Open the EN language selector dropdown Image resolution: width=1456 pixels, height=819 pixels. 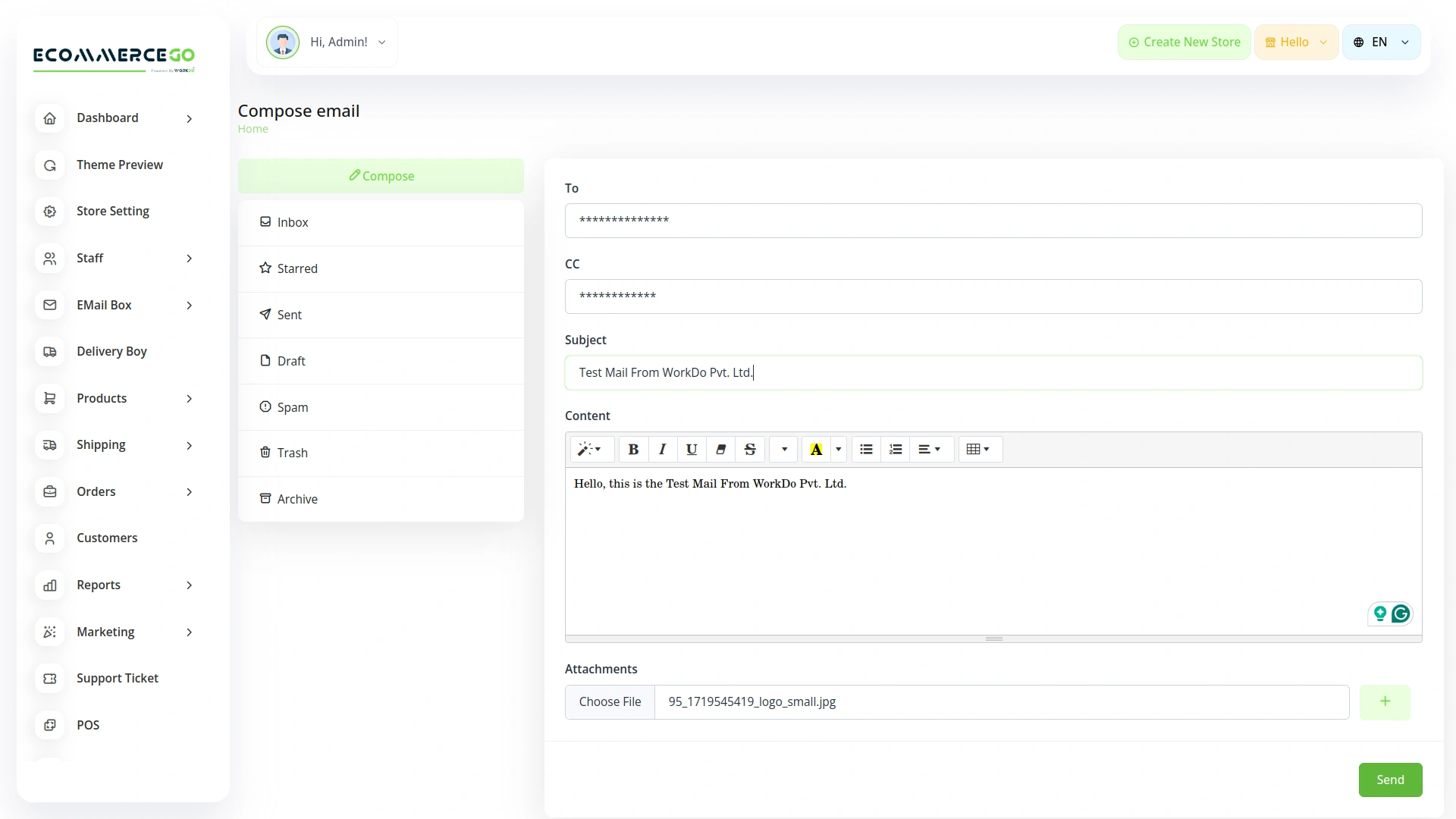[x=1381, y=42]
